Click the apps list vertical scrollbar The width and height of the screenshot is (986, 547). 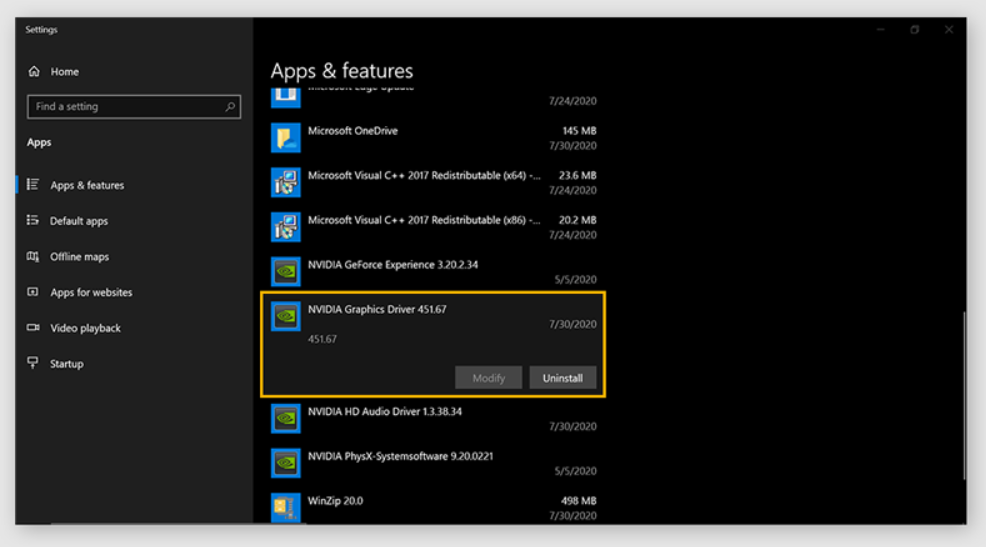964,396
